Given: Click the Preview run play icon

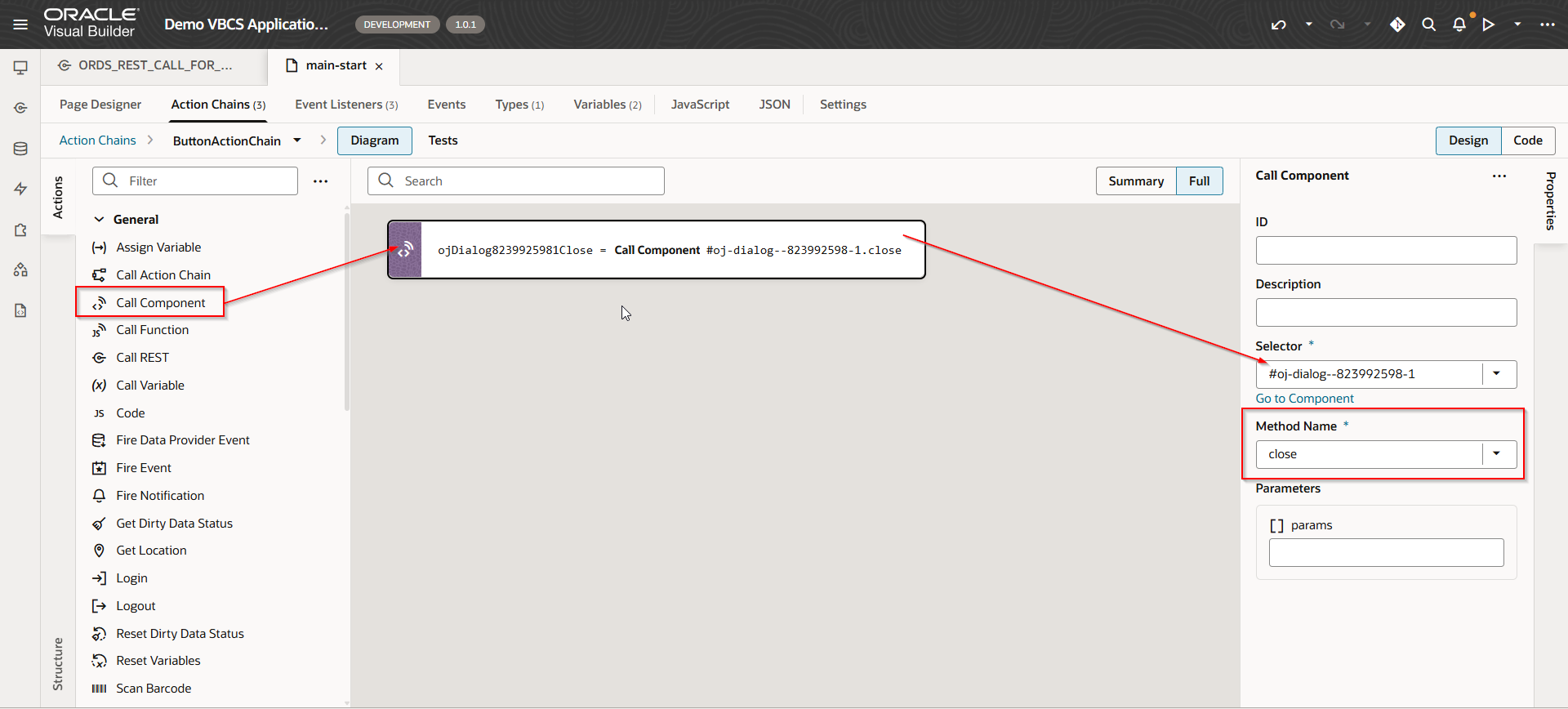Looking at the screenshot, I should point(1489,25).
